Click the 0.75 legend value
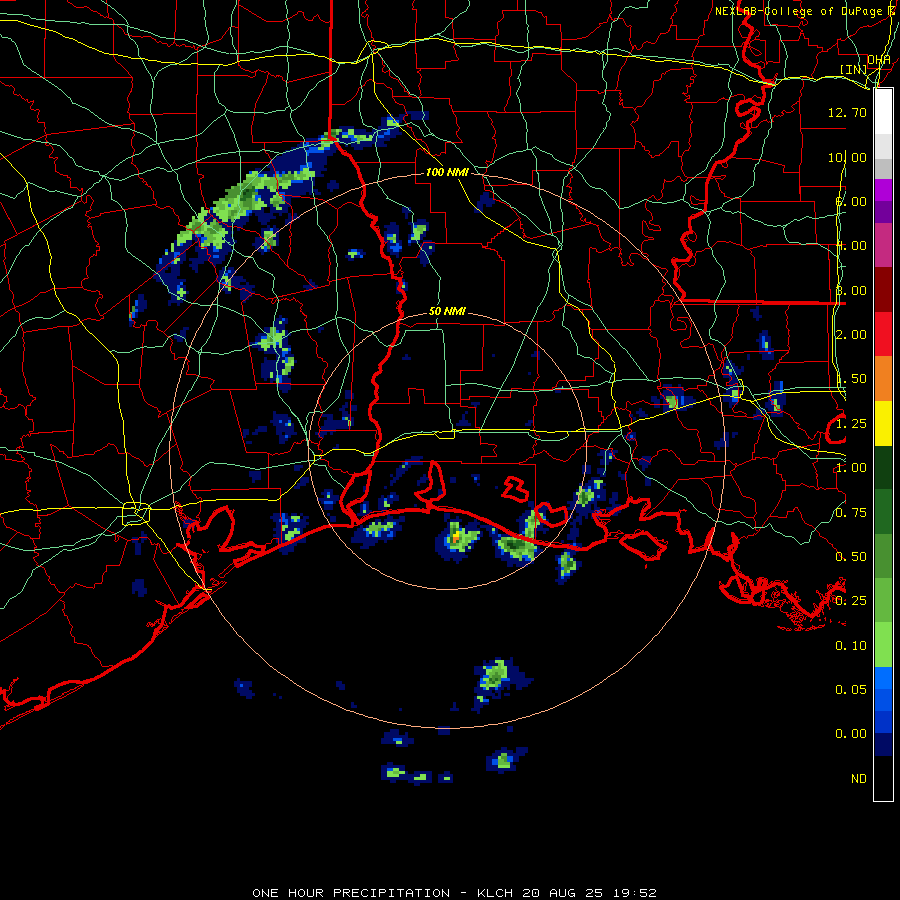The image size is (900, 900). (x=851, y=513)
